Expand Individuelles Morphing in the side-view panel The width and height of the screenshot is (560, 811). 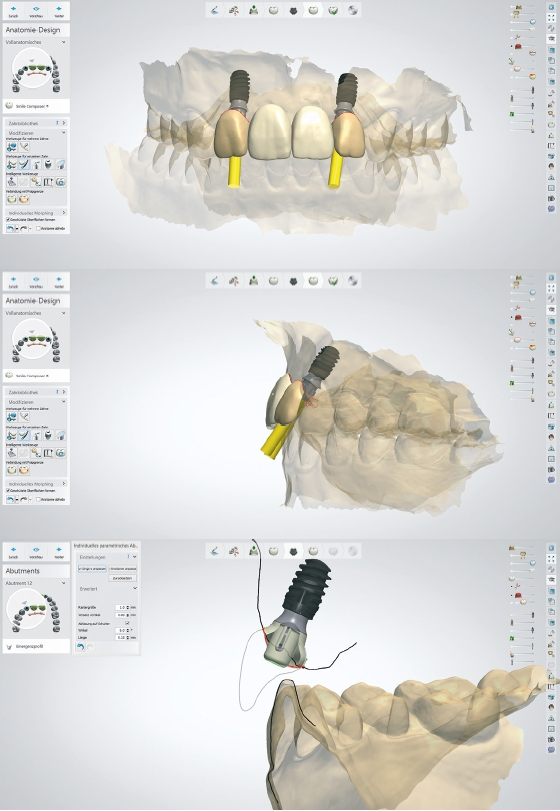click(36, 484)
